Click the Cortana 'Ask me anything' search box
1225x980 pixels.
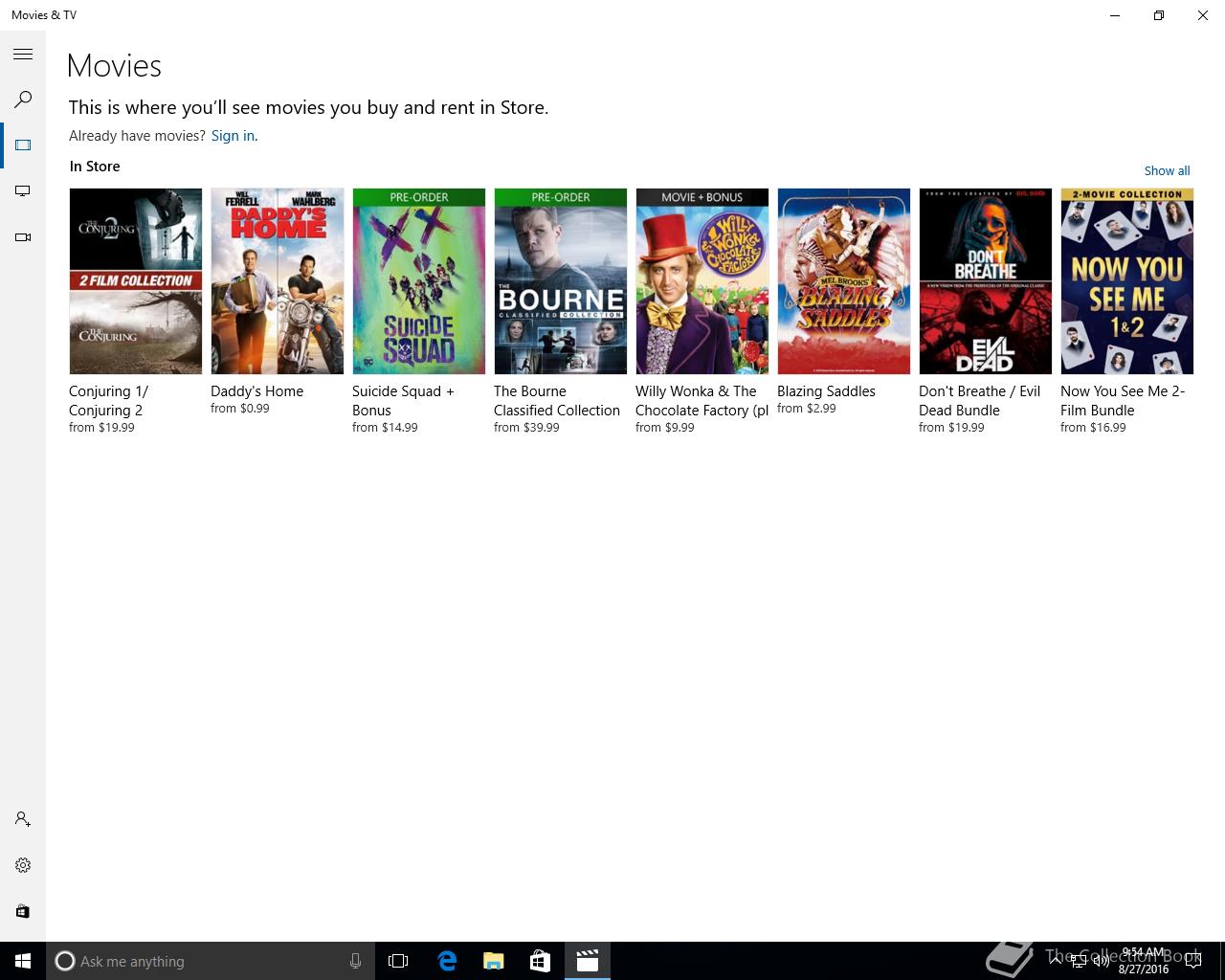tap(210, 961)
